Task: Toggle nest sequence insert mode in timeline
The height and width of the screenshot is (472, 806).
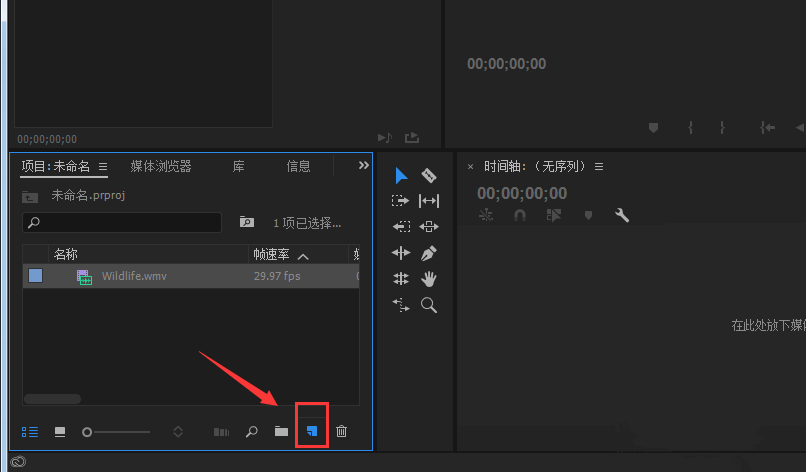Action: 486,215
